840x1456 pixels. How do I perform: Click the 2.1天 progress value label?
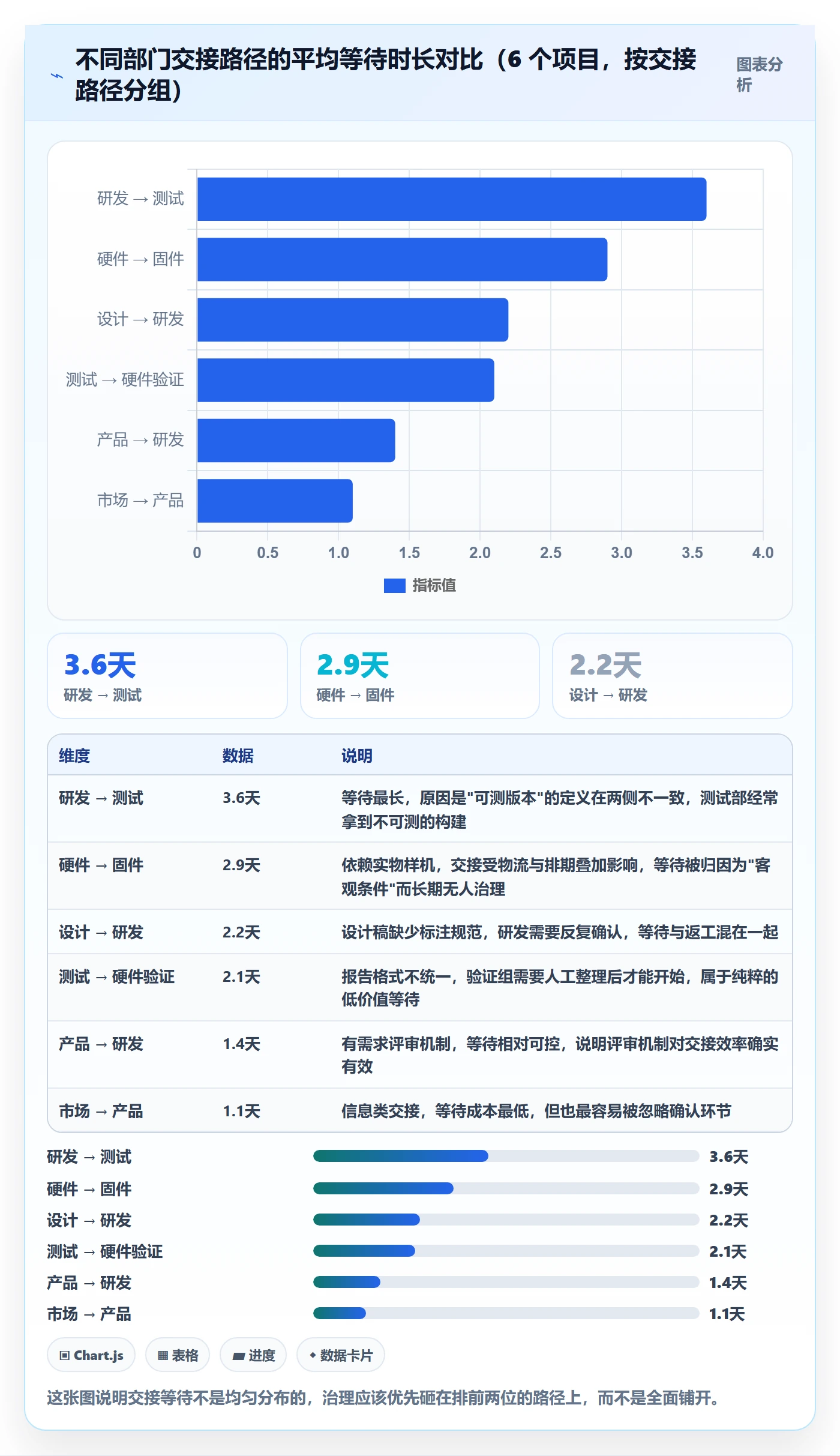(x=728, y=1251)
